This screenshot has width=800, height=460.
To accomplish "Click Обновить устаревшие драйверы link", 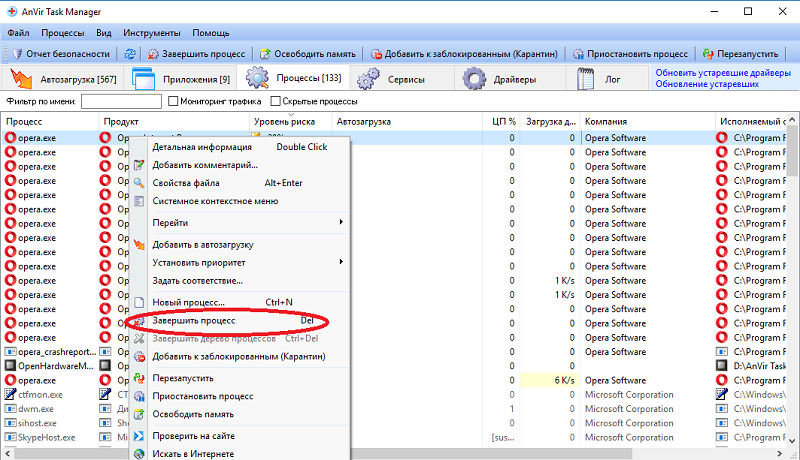I will tap(723, 73).
